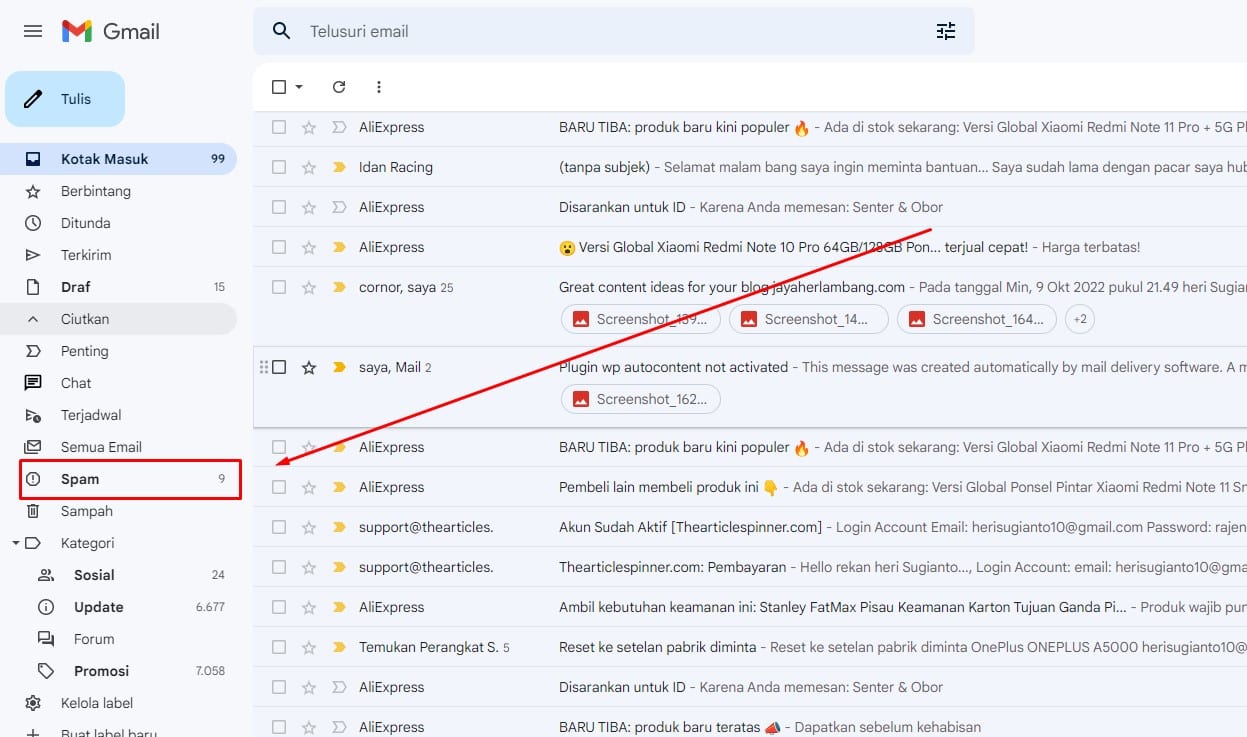Open Kelola label link
The height and width of the screenshot is (737, 1247).
pos(97,703)
